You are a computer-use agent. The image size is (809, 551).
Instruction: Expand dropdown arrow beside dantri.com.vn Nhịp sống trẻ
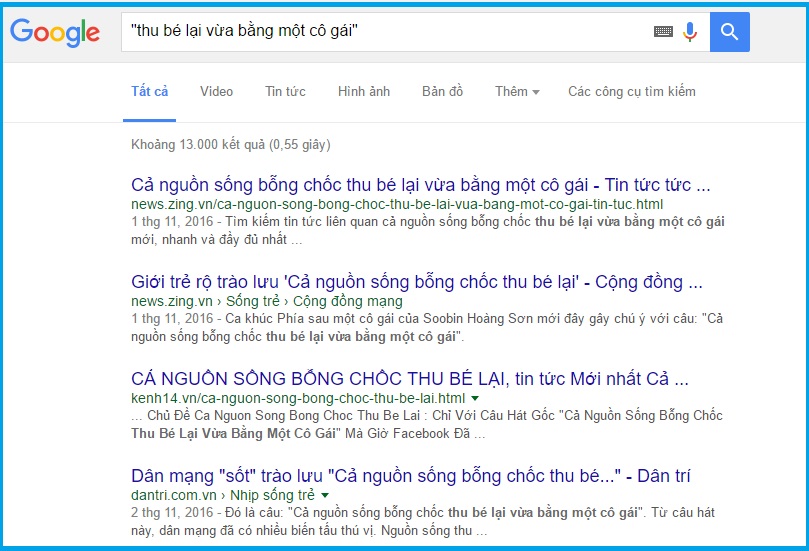click(325, 495)
